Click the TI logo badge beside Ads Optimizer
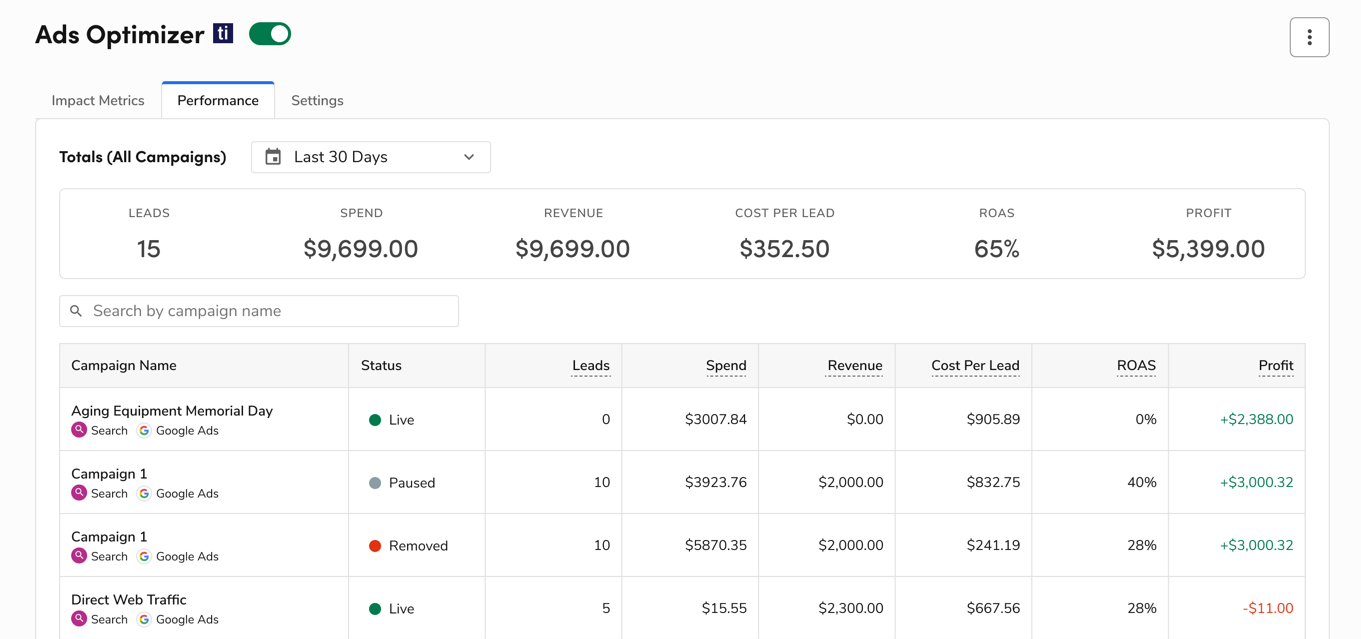Image resolution: width=1361 pixels, height=639 pixels. point(223,34)
